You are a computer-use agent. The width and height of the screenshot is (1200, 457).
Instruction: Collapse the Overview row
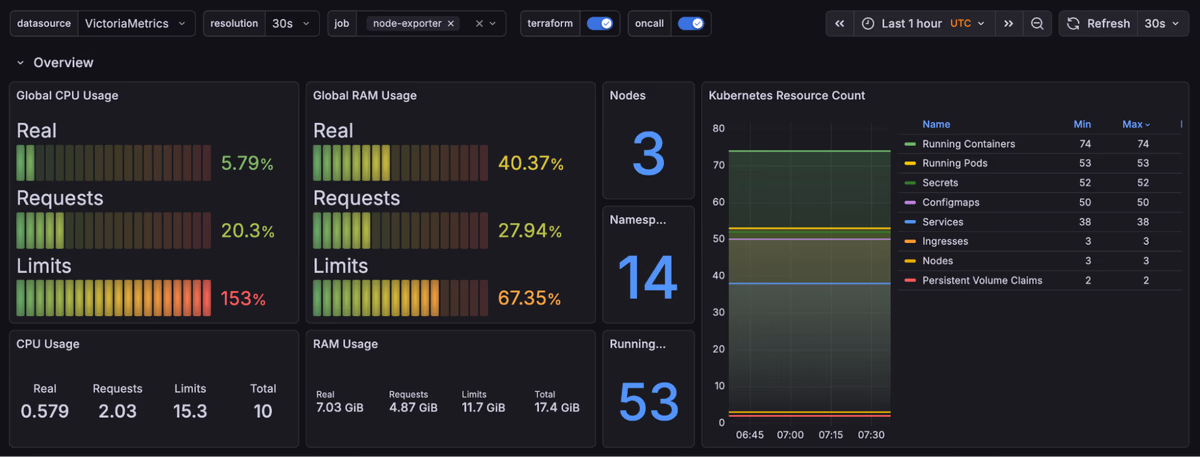pos(20,62)
